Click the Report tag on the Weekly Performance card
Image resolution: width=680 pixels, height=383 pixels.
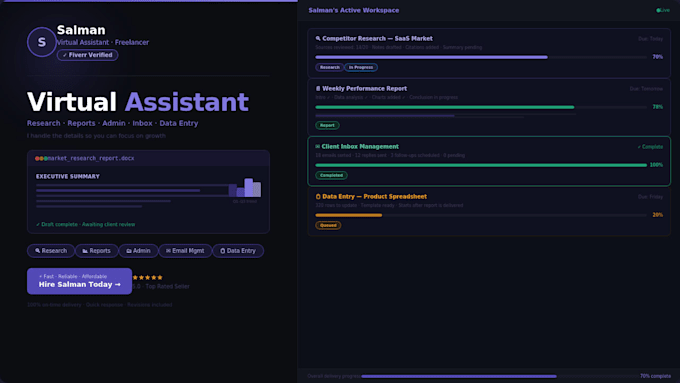click(327, 125)
